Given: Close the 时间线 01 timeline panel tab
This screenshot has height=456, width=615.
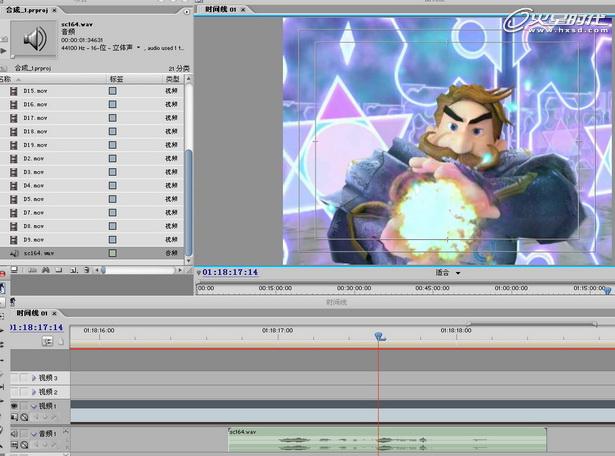Looking at the screenshot, I should tap(55, 314).
